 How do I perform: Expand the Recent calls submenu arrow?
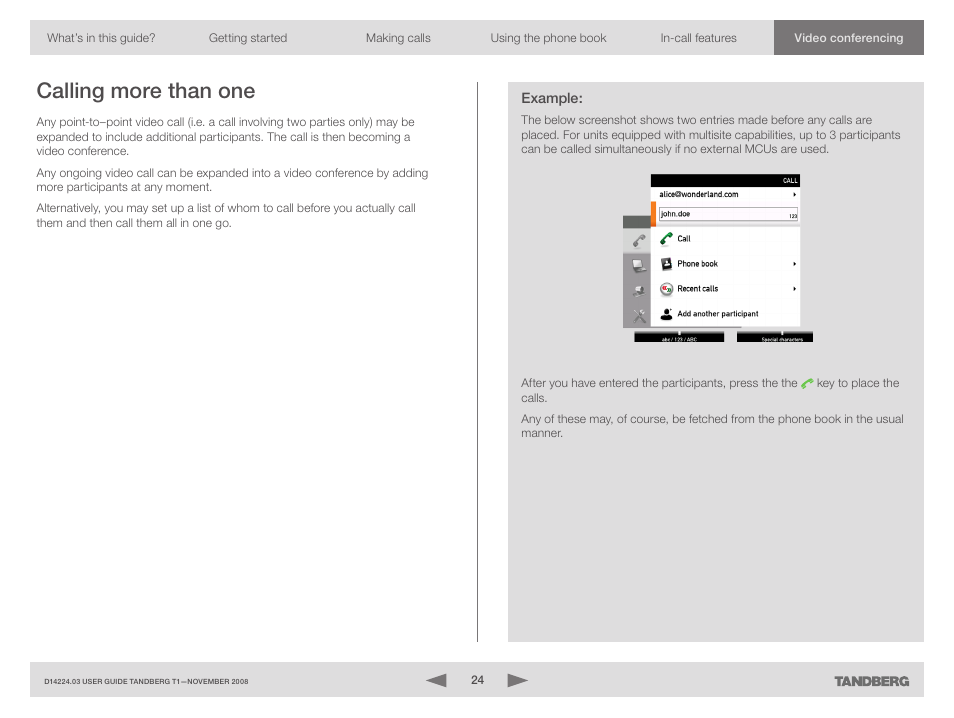794,289
